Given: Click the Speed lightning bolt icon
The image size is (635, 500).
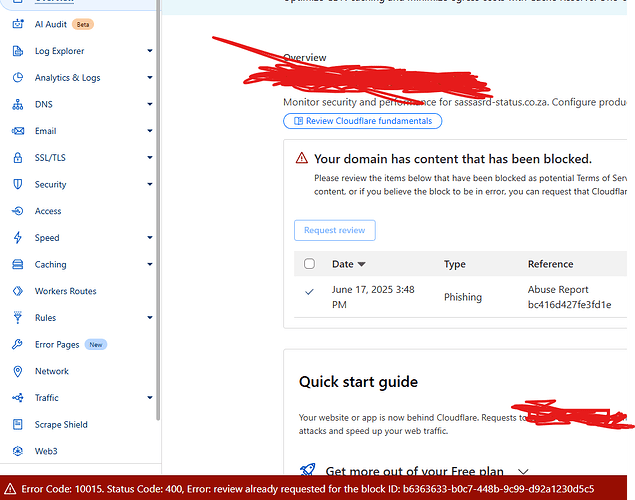Looking at the screenshot, I should 18,238.
